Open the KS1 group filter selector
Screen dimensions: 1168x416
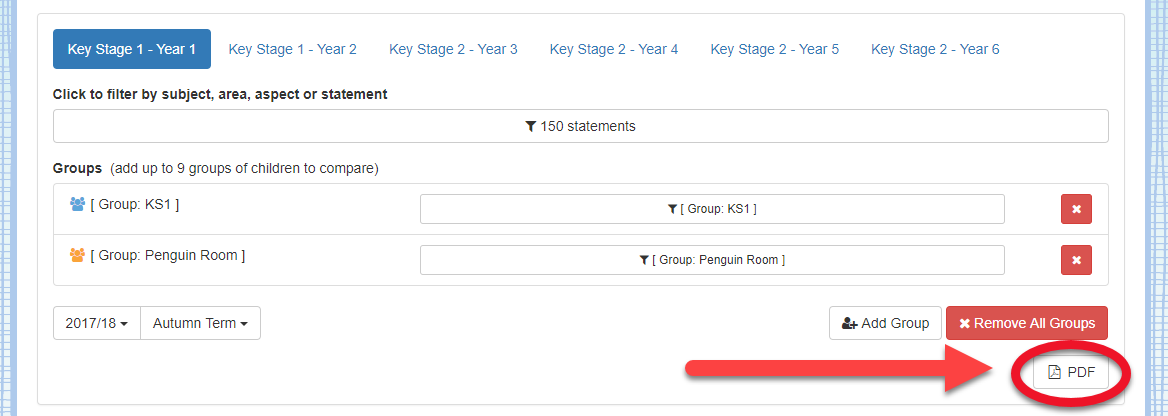click(x=712, y=209)
